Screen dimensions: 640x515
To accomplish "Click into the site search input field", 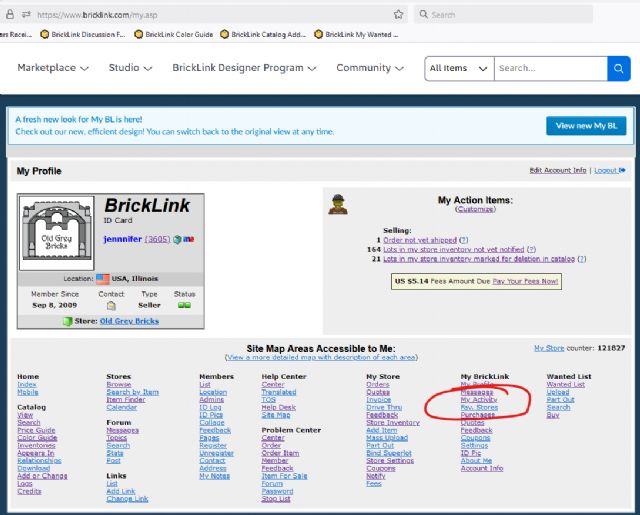I will [550, 68].
